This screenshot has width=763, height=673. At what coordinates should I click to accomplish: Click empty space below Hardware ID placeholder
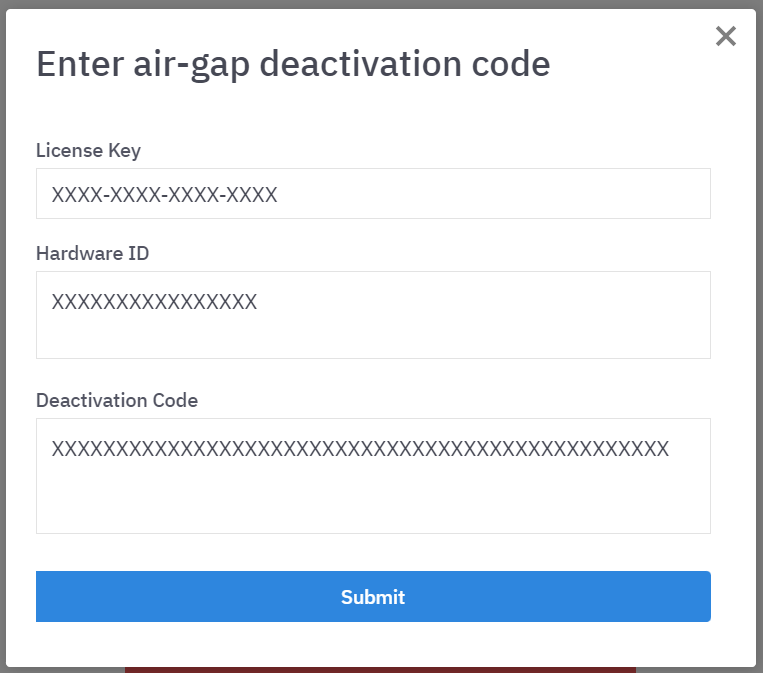click(373, 338)
